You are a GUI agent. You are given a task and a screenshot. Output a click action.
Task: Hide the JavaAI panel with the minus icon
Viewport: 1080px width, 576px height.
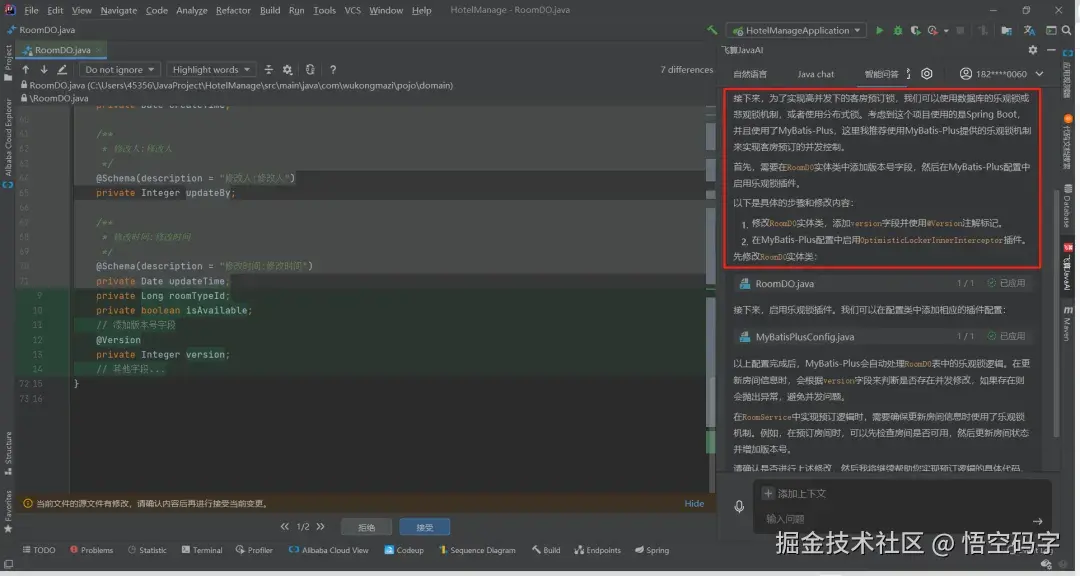[1051, 50]
